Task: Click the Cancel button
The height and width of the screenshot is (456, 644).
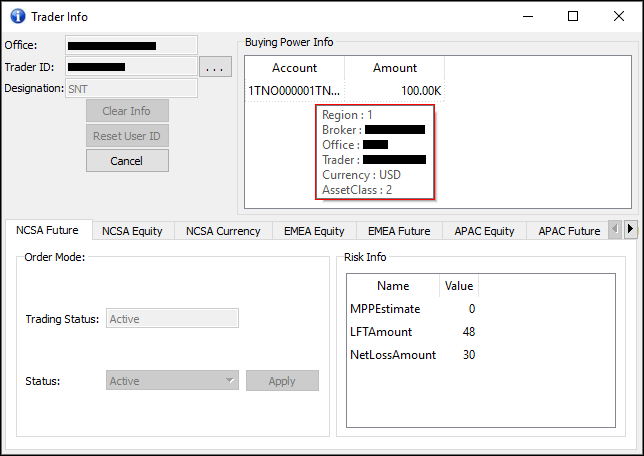Action: (x=127, y=161)
